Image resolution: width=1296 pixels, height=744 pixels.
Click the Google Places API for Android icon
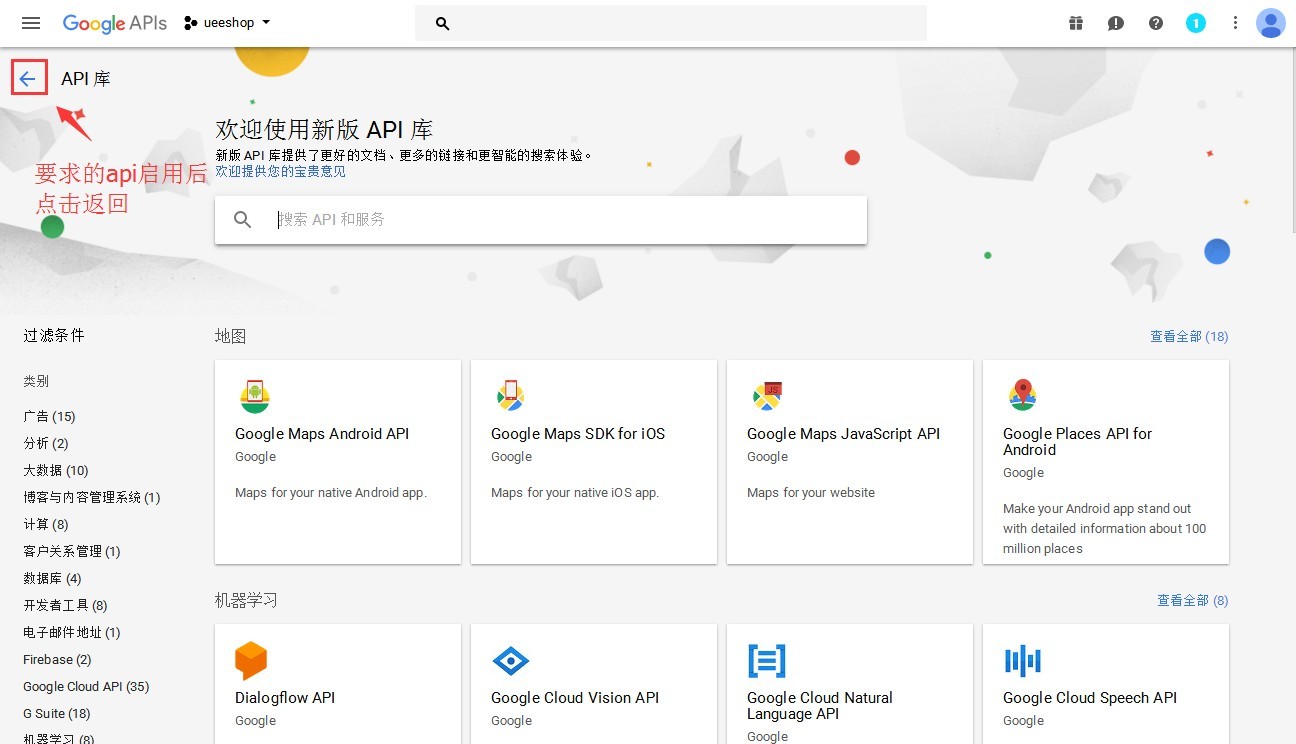click(1022, 396)
